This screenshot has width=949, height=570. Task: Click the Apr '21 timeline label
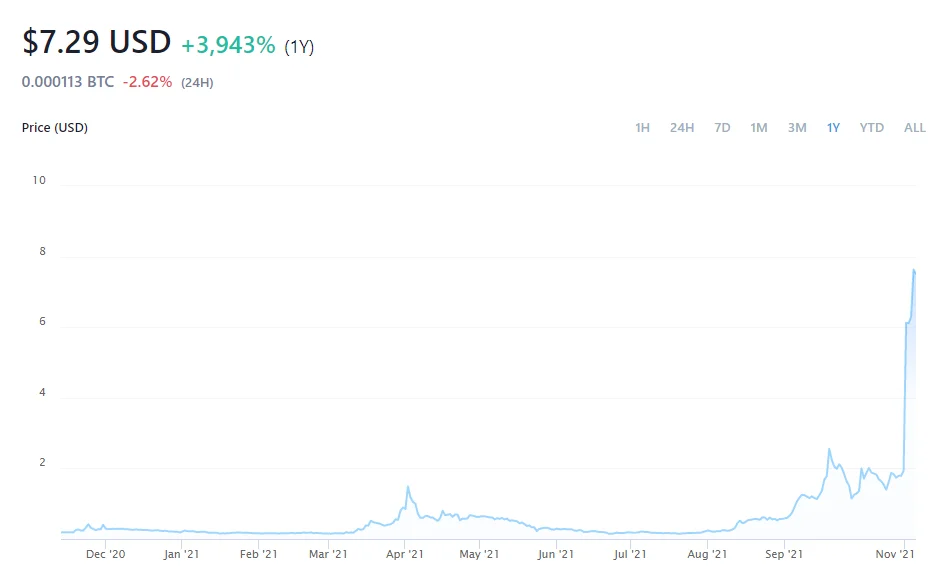coord(405,554)
